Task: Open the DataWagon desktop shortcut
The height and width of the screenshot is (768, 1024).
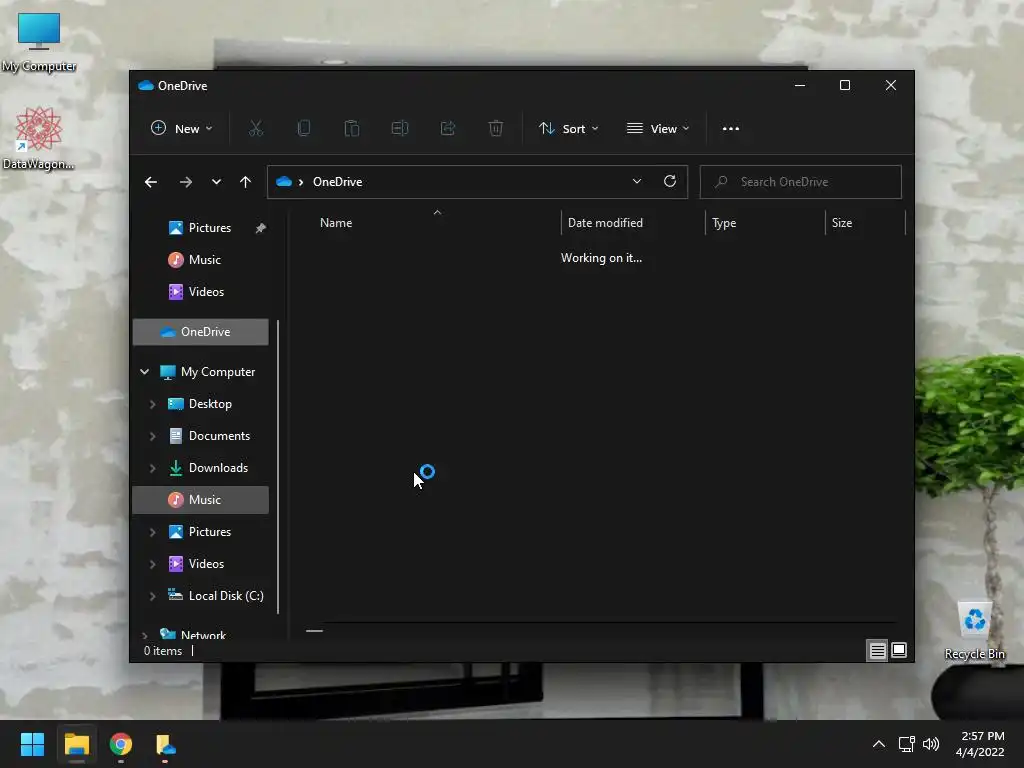Action: tap(39, 138)
